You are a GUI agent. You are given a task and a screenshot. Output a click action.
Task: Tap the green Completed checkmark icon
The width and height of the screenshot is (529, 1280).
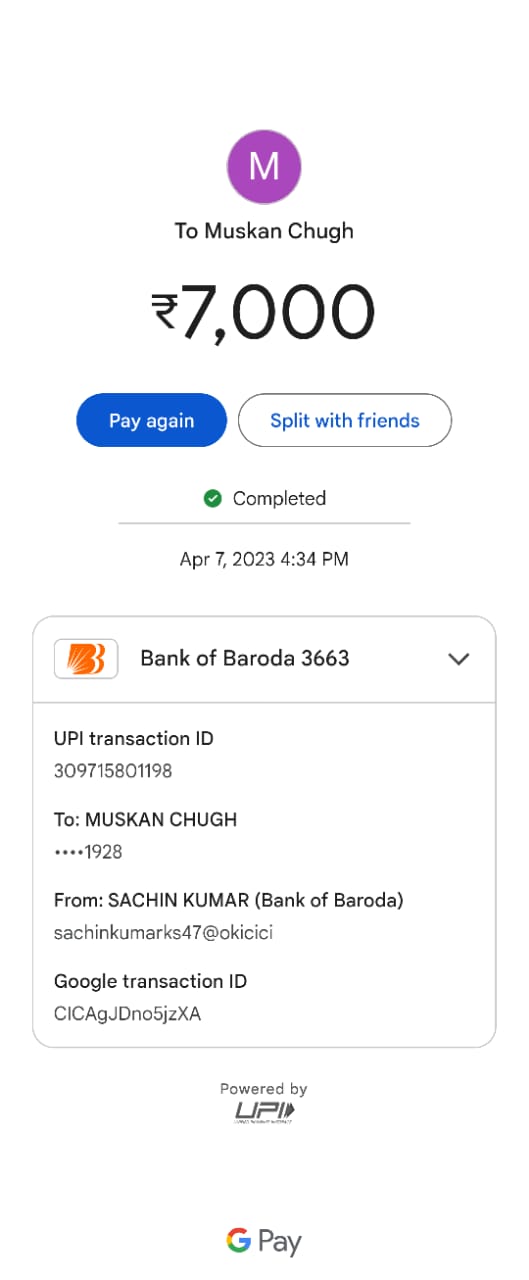212,498
